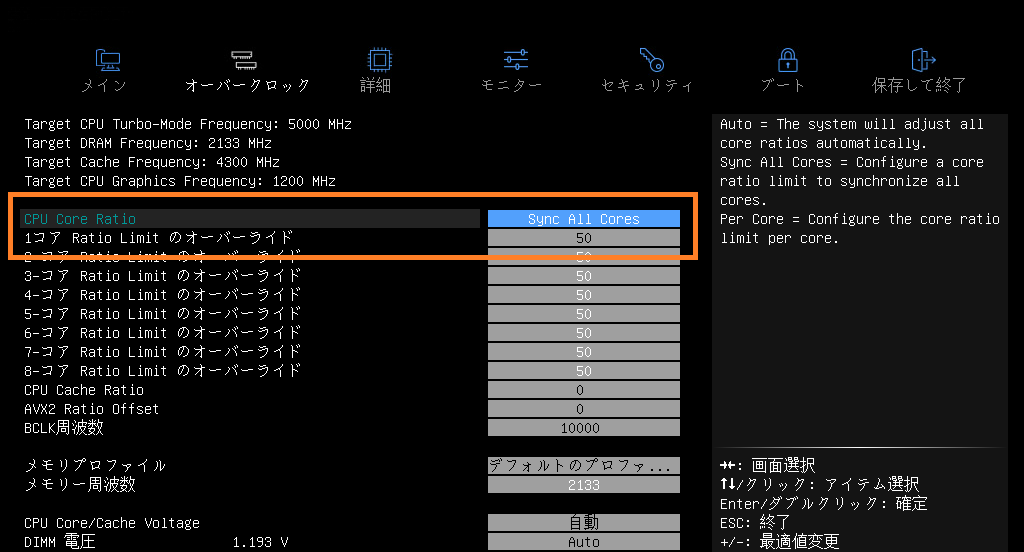Expand the メモリプロファイル default profile selector
The height and width of the screenshot is (552, 1024).
[584, 465]
